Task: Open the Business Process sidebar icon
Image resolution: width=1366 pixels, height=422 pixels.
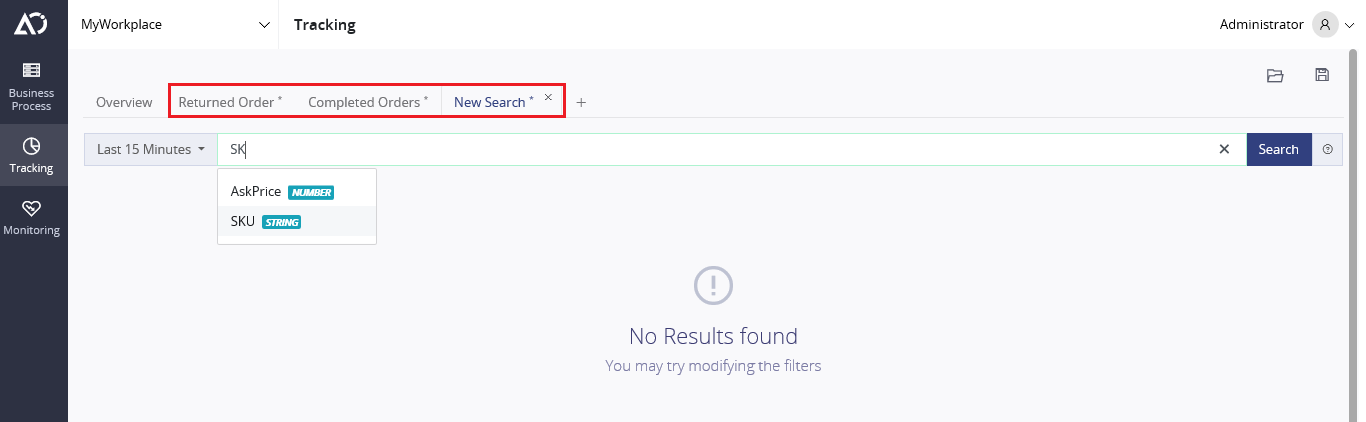Action: pos(32,70)
